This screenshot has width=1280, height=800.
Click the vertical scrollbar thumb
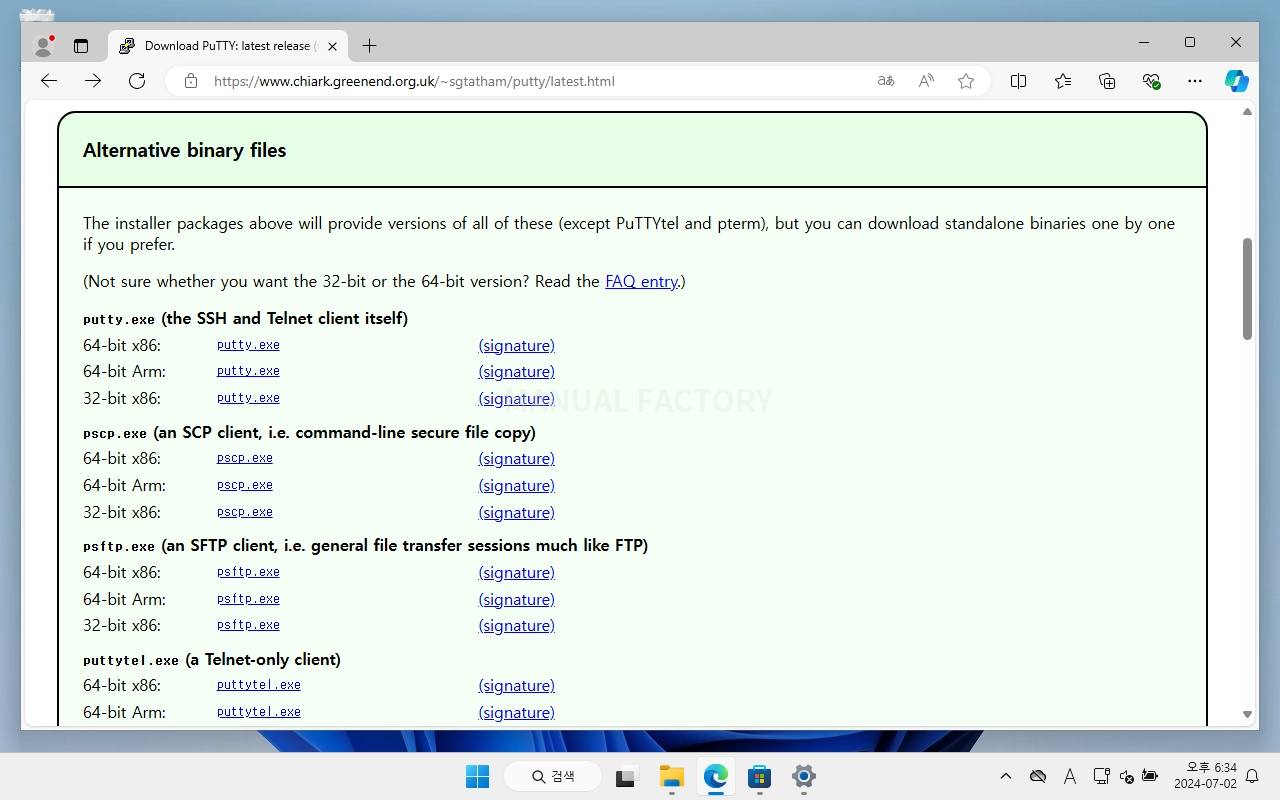1247,289
